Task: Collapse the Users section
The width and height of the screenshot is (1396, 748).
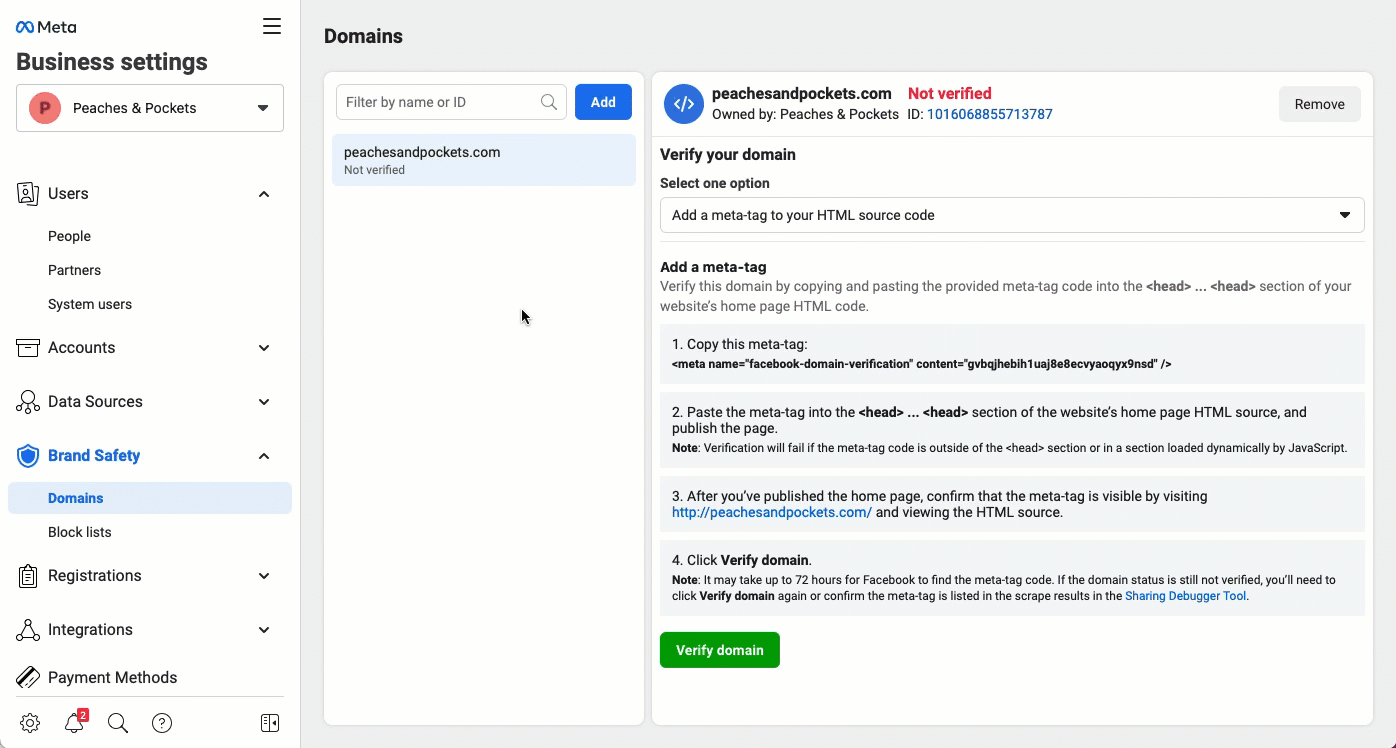Action: tap(264, 194)
